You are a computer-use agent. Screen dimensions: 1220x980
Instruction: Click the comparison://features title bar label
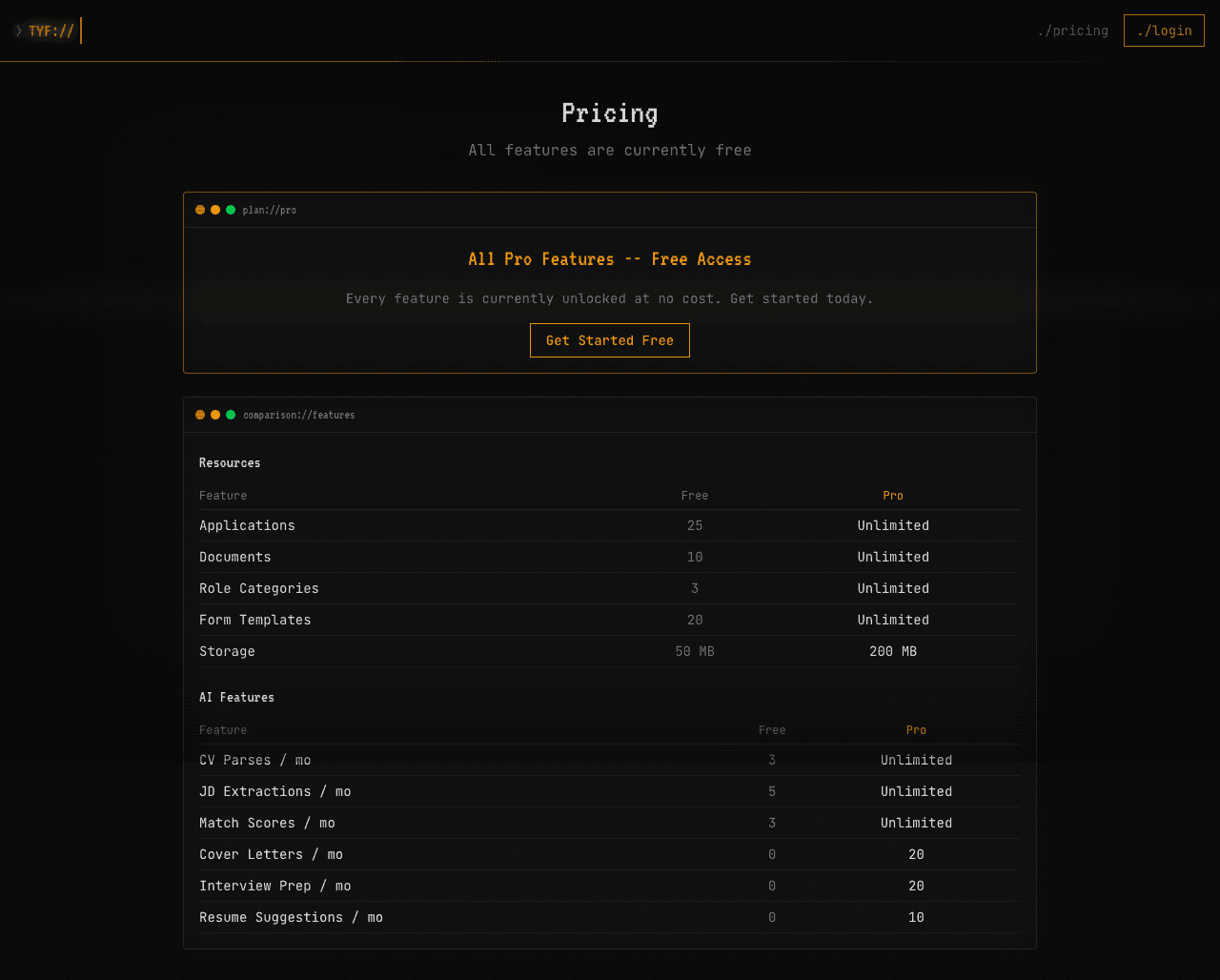pyautogui.click(x=299, y=415)
